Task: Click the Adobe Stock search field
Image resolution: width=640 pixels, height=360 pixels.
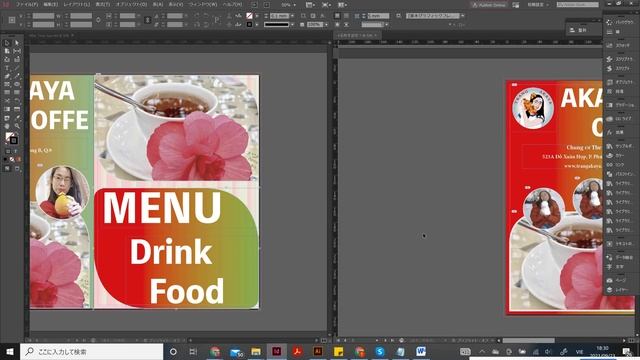Action: [578, 5]
